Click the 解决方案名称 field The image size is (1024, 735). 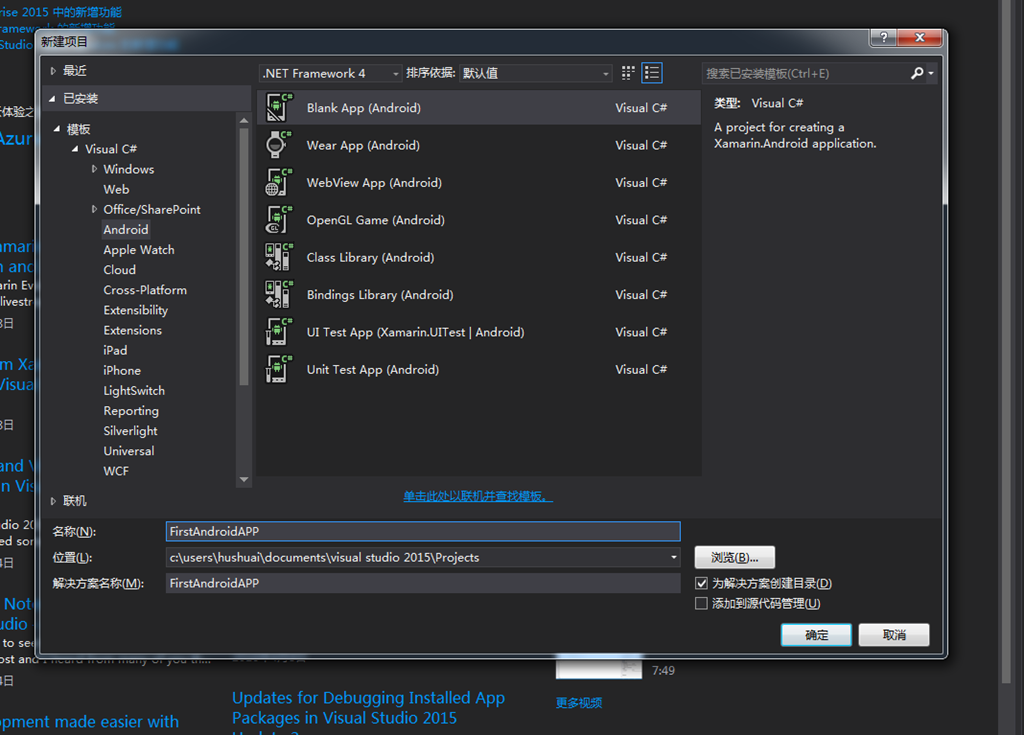[423, 583]
